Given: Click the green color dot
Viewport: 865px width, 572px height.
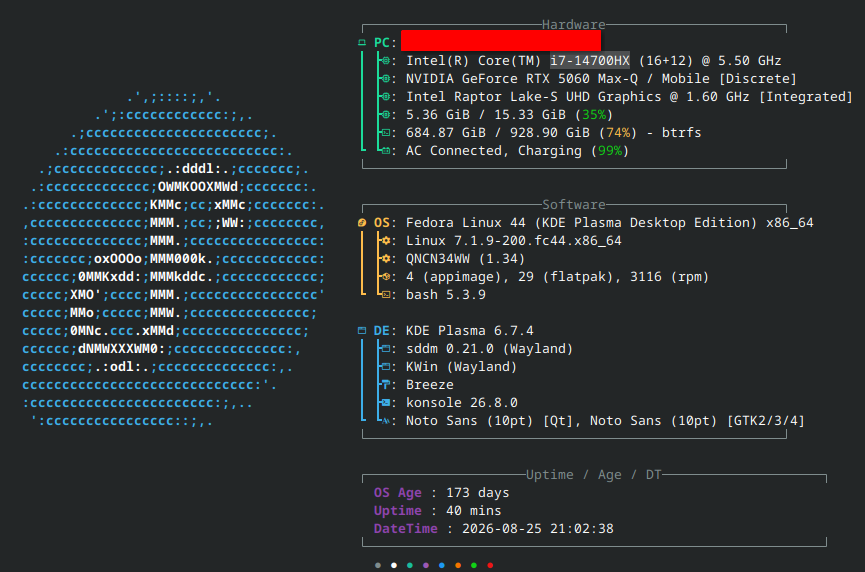Looking at the screenshot, I should pyautogui.click(x=474, y=565).
